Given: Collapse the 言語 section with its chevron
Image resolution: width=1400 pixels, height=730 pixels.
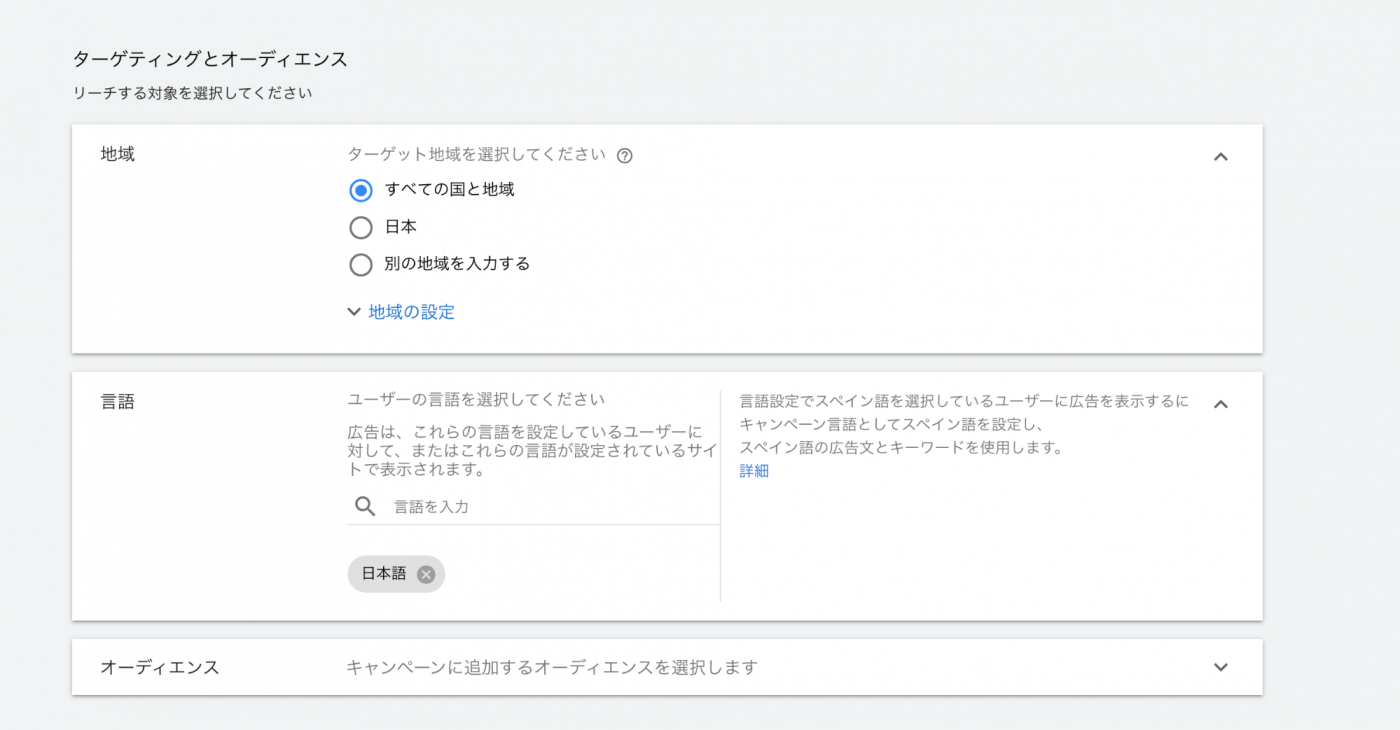Looking at the screenshot, I should 1220,404.
